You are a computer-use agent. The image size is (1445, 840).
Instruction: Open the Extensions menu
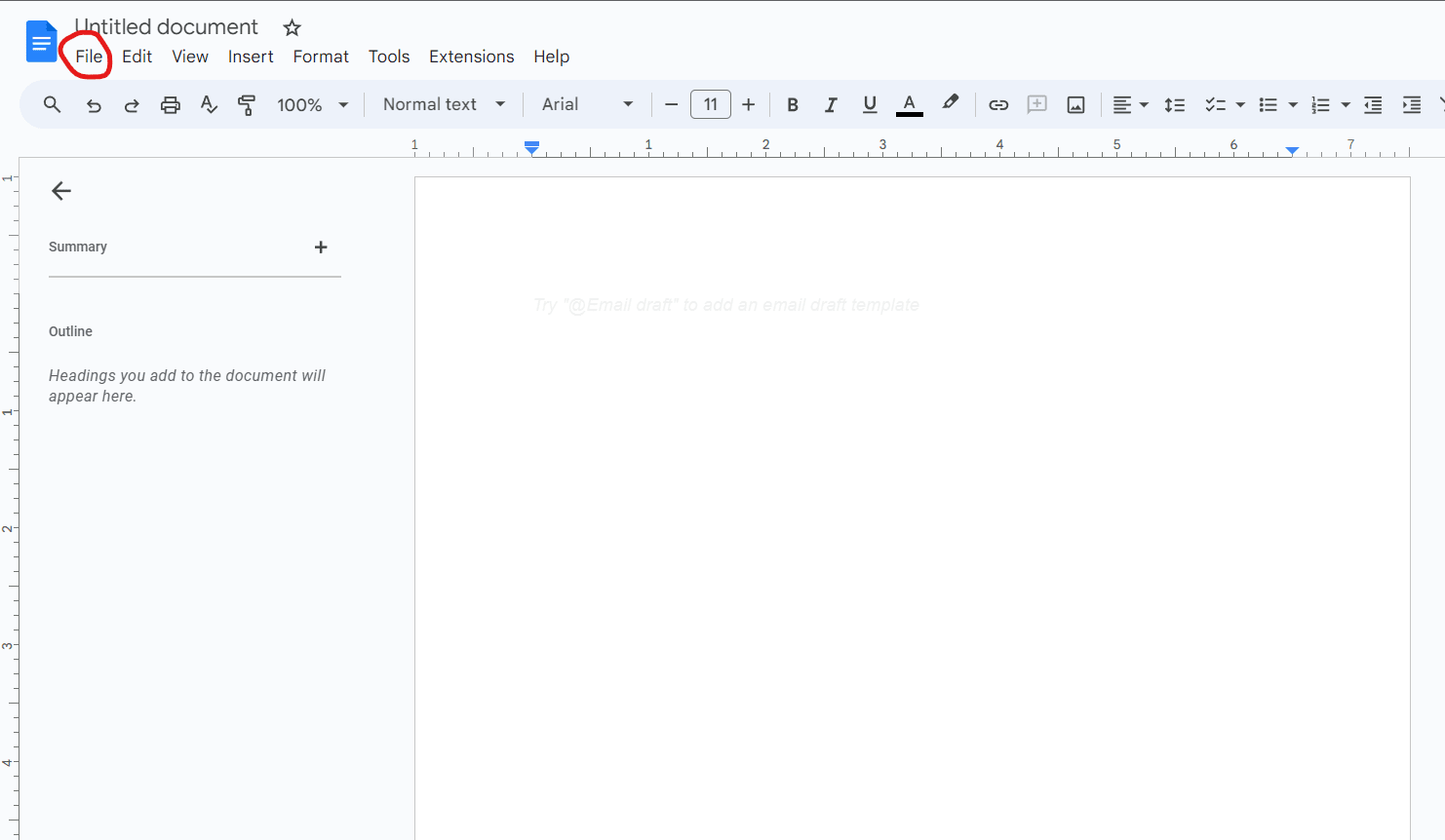pos(472,57)
